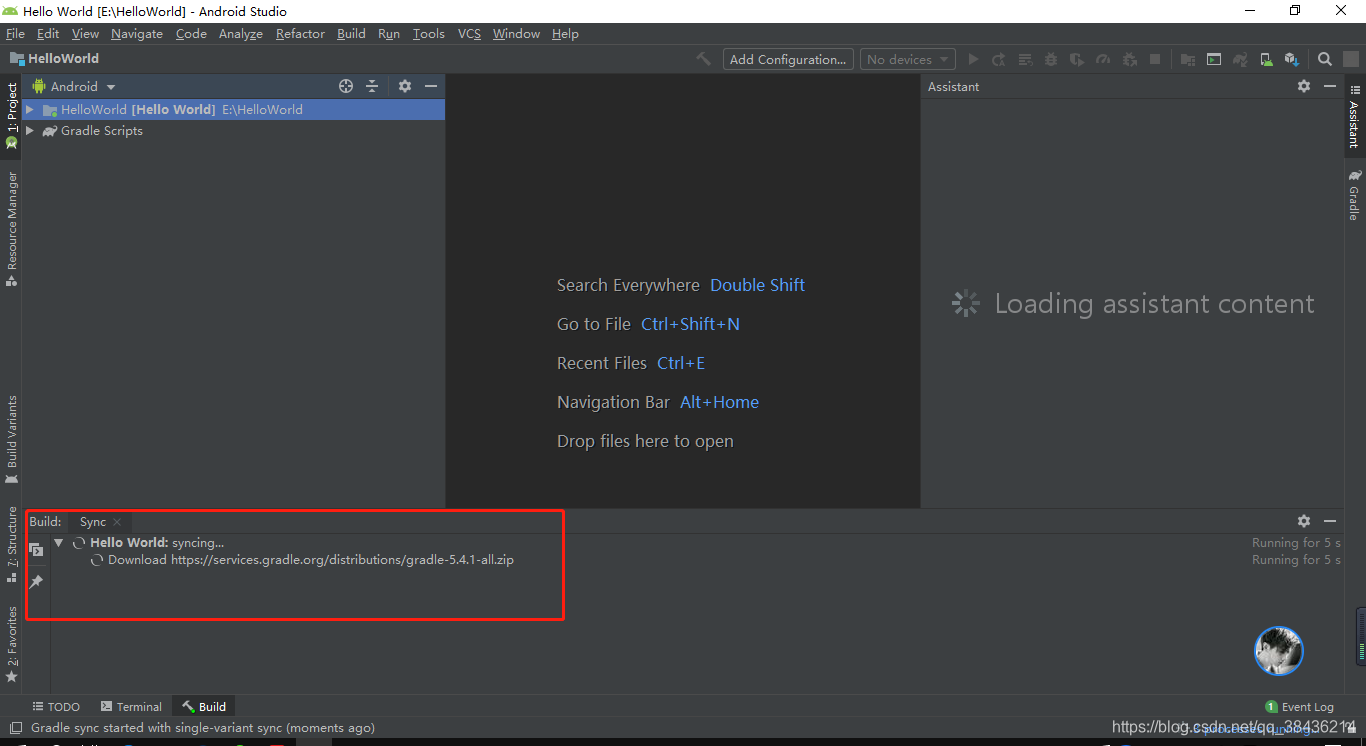The width and height of the screenshot is (1366, 746).
Task: Click Collapse All icon in Project panel
Action: [x=372, y=86]
